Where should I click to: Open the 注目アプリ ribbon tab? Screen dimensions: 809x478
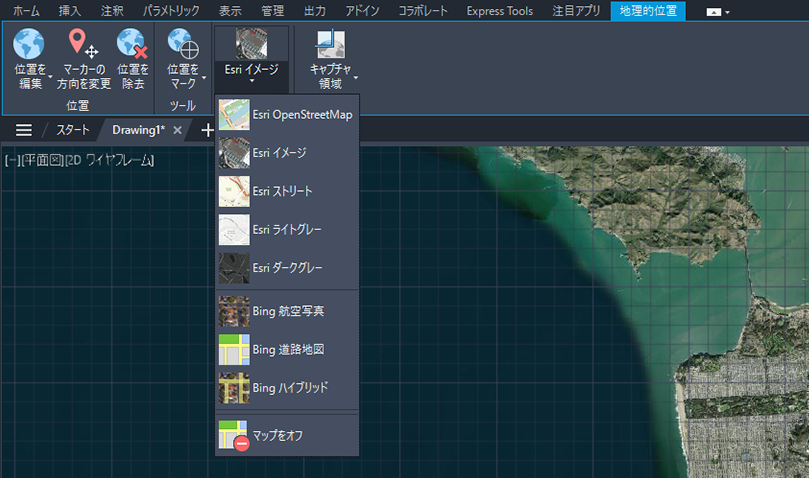point(576,11)
